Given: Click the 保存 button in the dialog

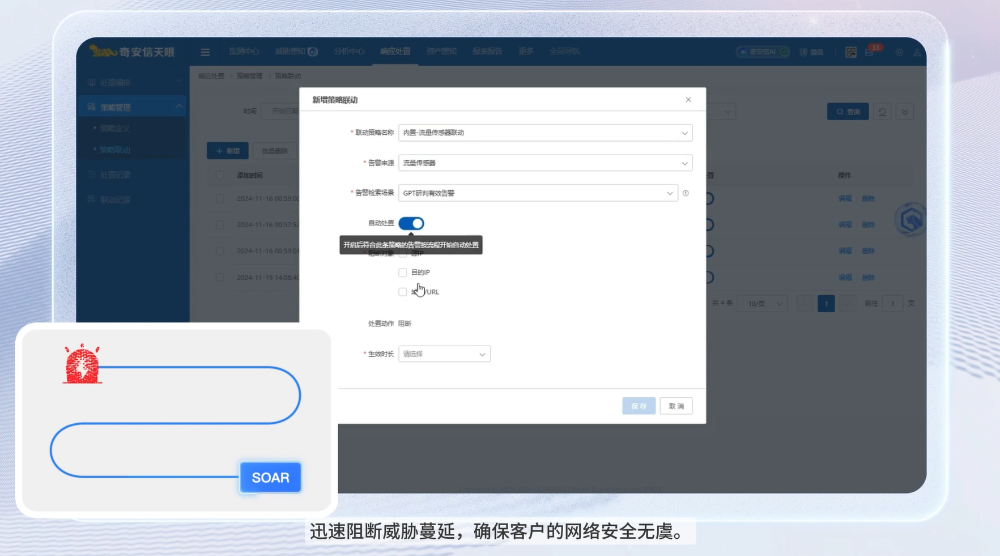Looking at the screenshot, I should (x=638, y=406).
